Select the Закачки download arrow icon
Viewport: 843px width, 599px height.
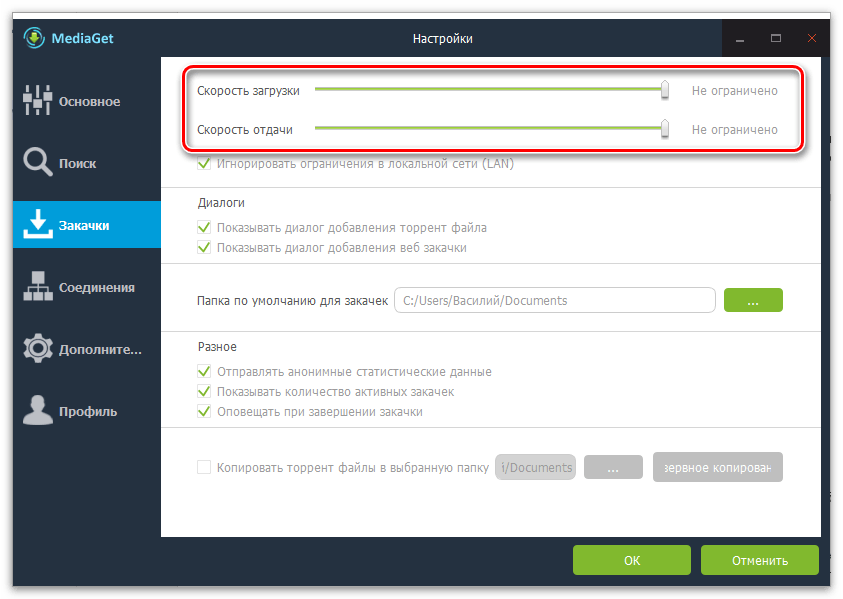coord(38,224)
